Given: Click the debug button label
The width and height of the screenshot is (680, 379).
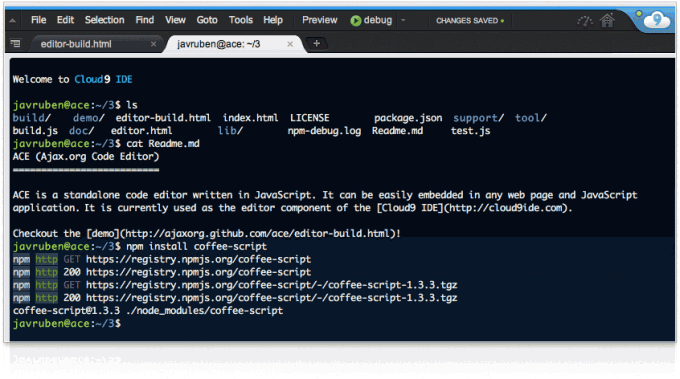Looking at the screenshot, I should (x=378, y=20).
